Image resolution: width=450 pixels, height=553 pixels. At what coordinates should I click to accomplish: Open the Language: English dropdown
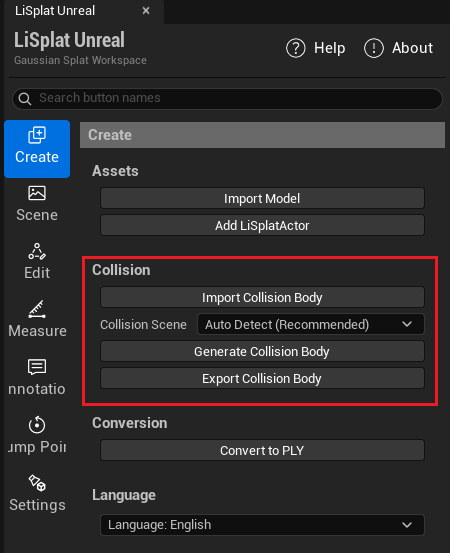pyautogui.click(x=262, y=525)
